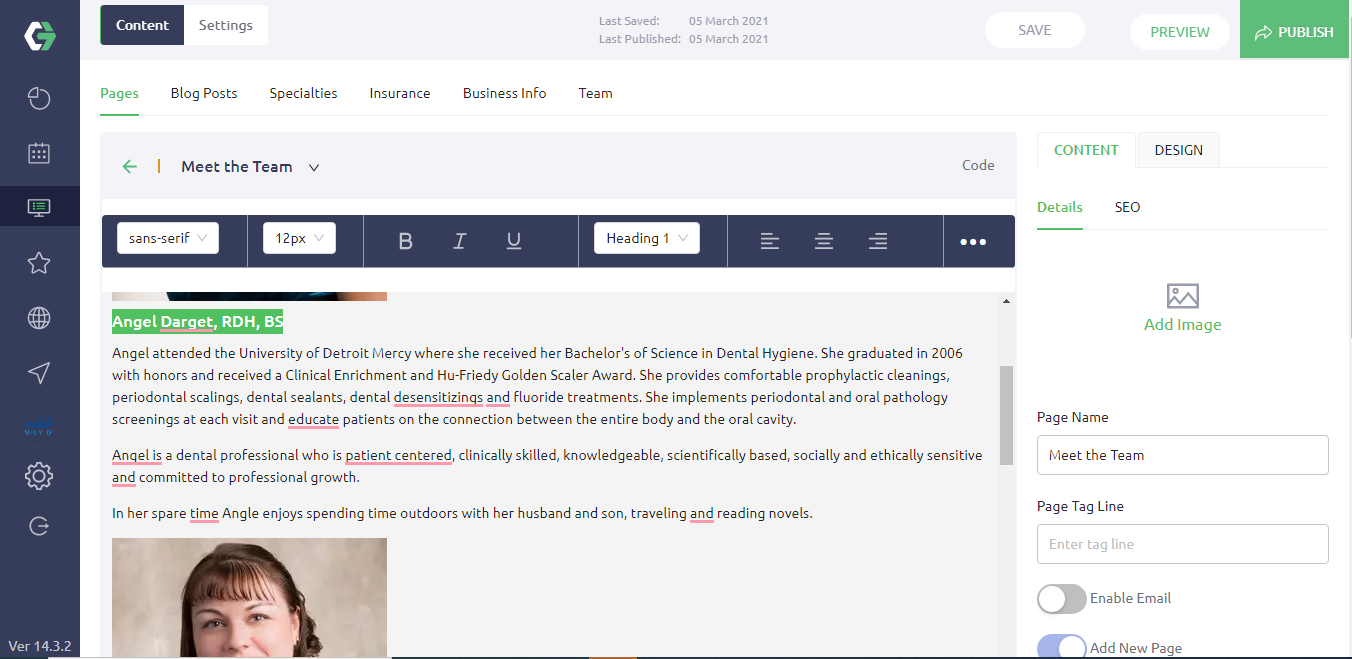The height and width of the screenshot is (659, 1352).
Task: Click the underlined phrase patient centered
Action: pos(399,455)
